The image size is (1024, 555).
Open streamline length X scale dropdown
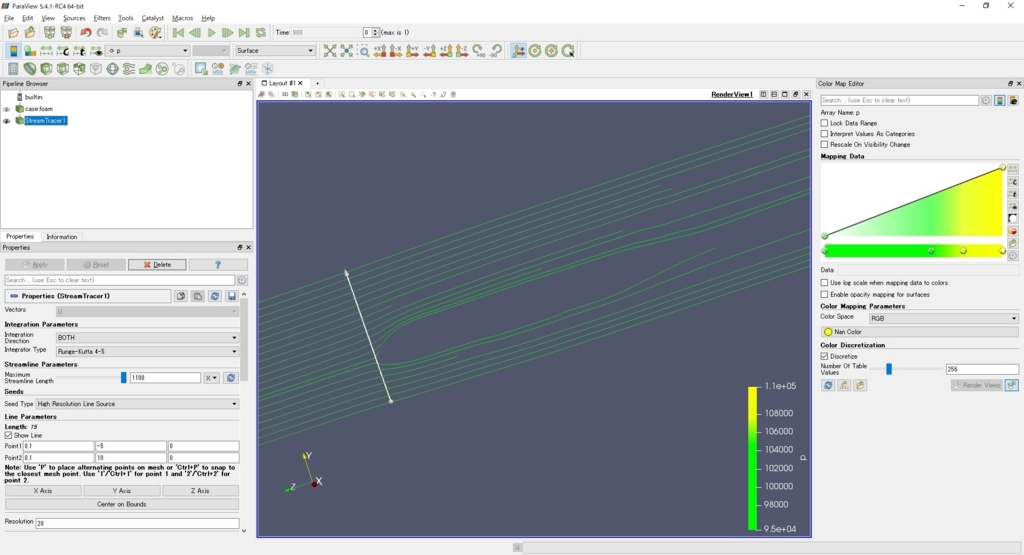coord(211,378)
